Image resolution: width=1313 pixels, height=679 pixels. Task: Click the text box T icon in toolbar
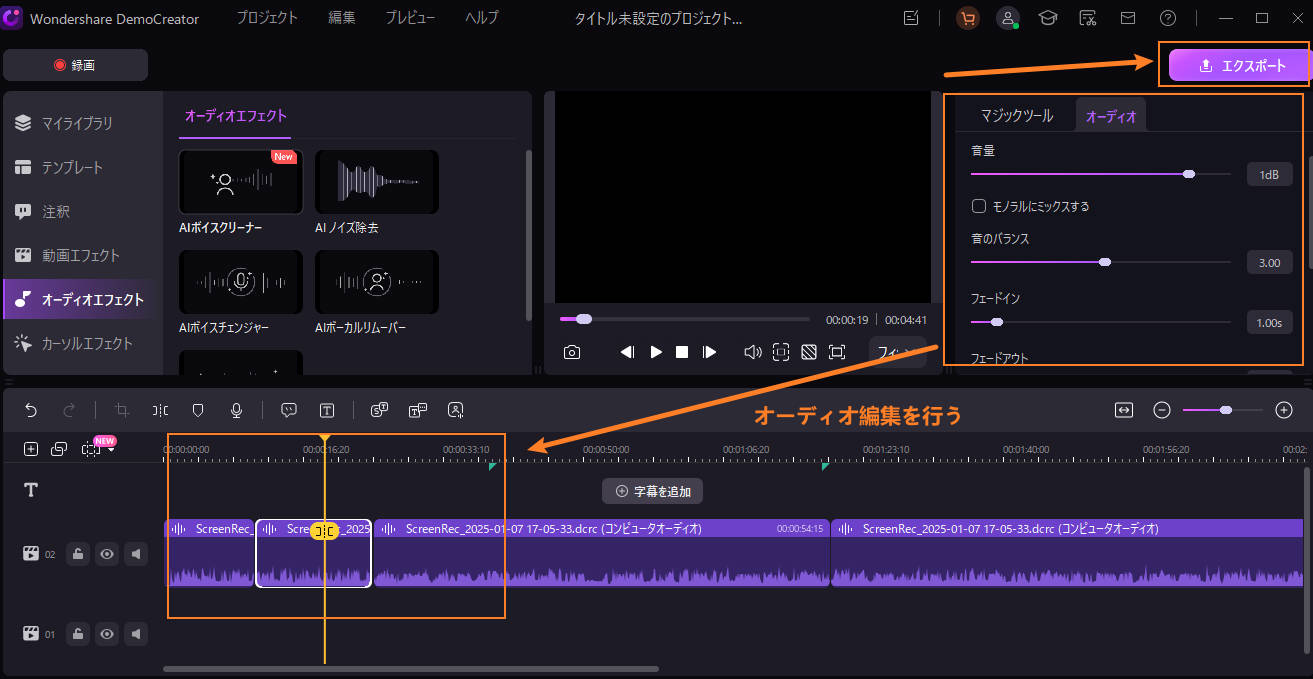coord(327,410)
